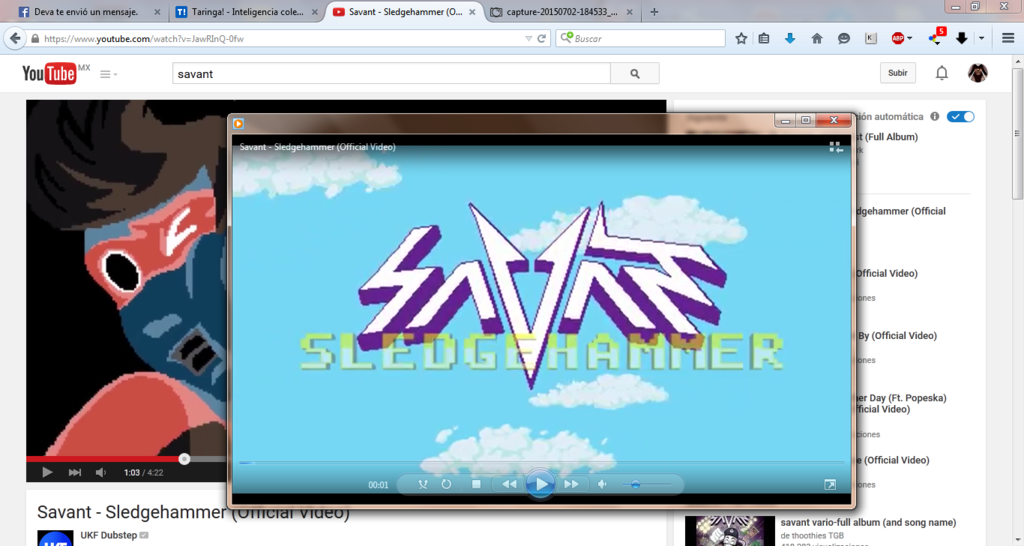Play the YouTube video
Viewport: 1024px width, 546px height.
pos(47,472)
